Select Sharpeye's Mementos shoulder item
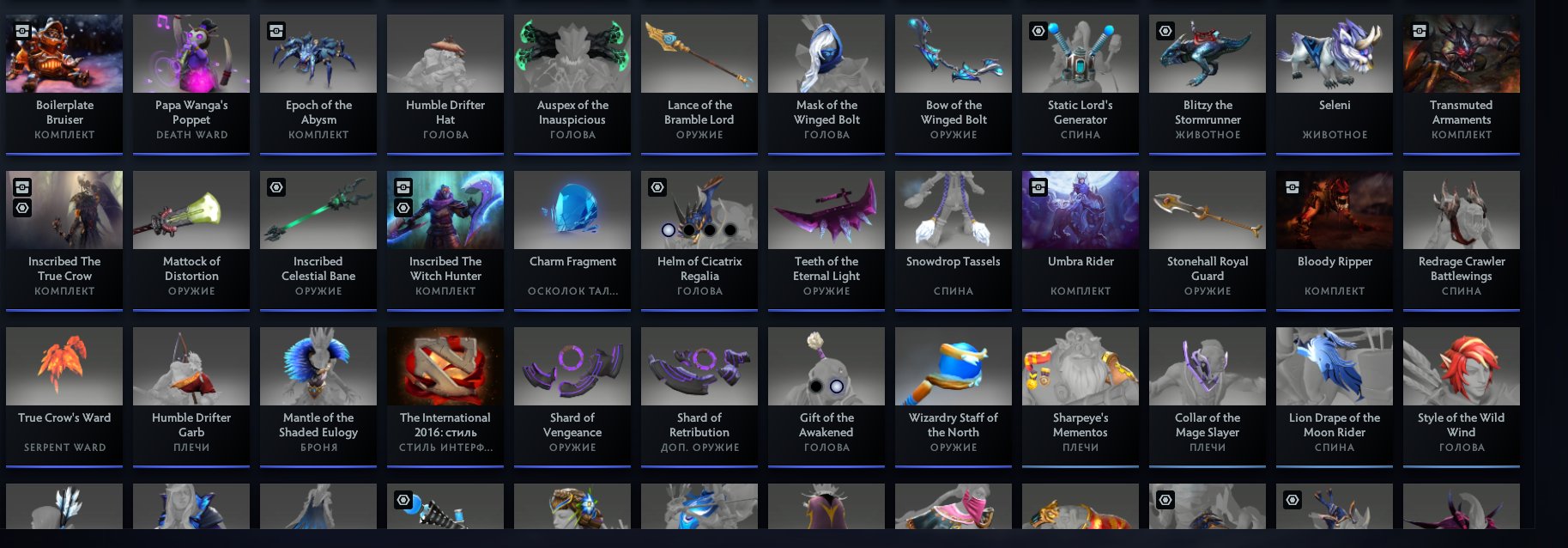 (1081, 396)
